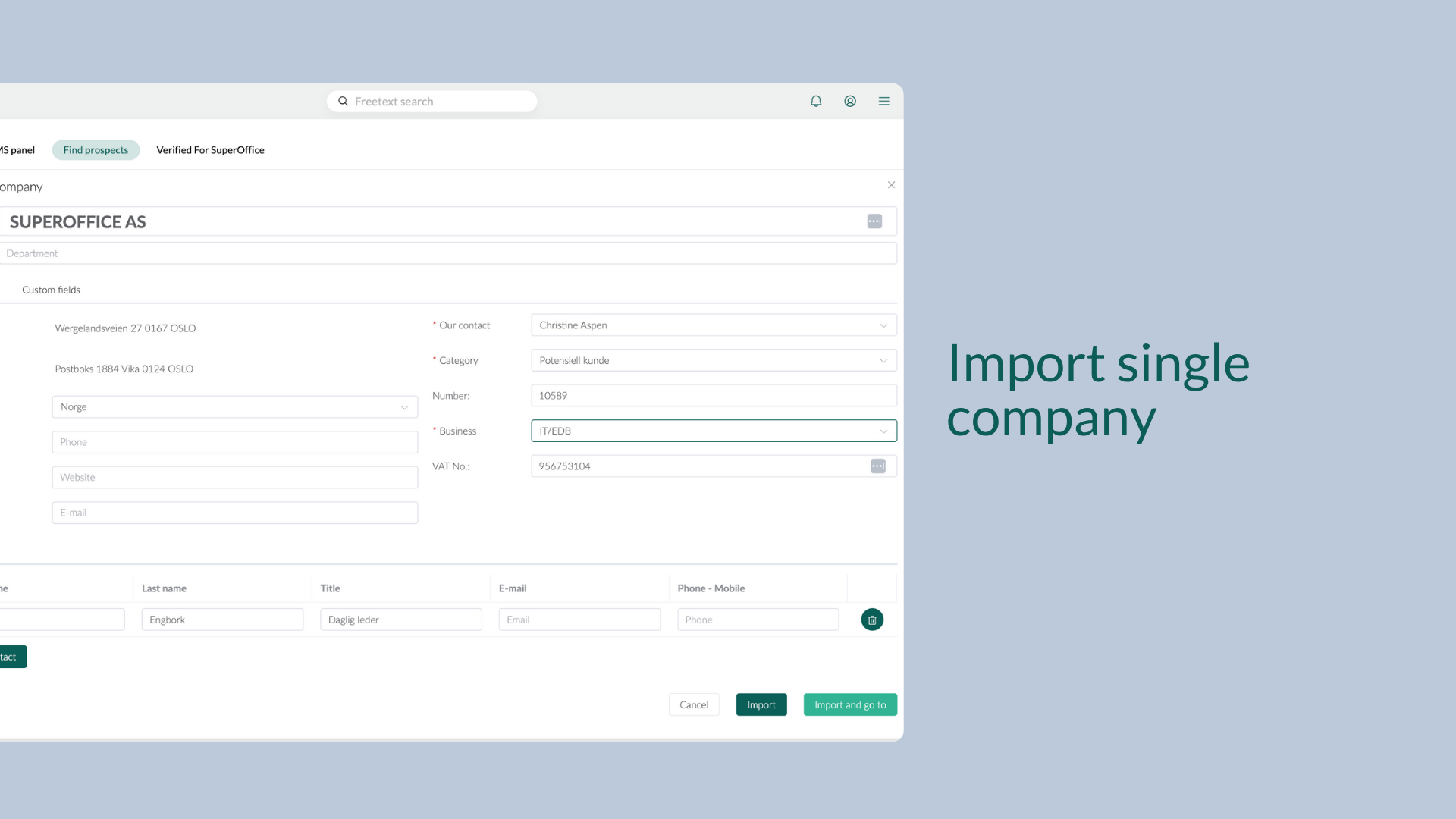Click the SUPEROFFICE AS company name

77,221
